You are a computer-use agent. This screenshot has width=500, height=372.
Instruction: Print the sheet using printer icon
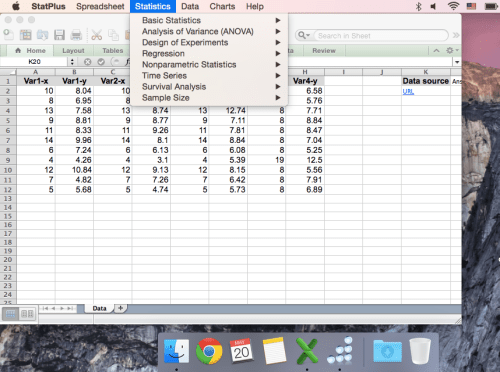tap(76, 35)
